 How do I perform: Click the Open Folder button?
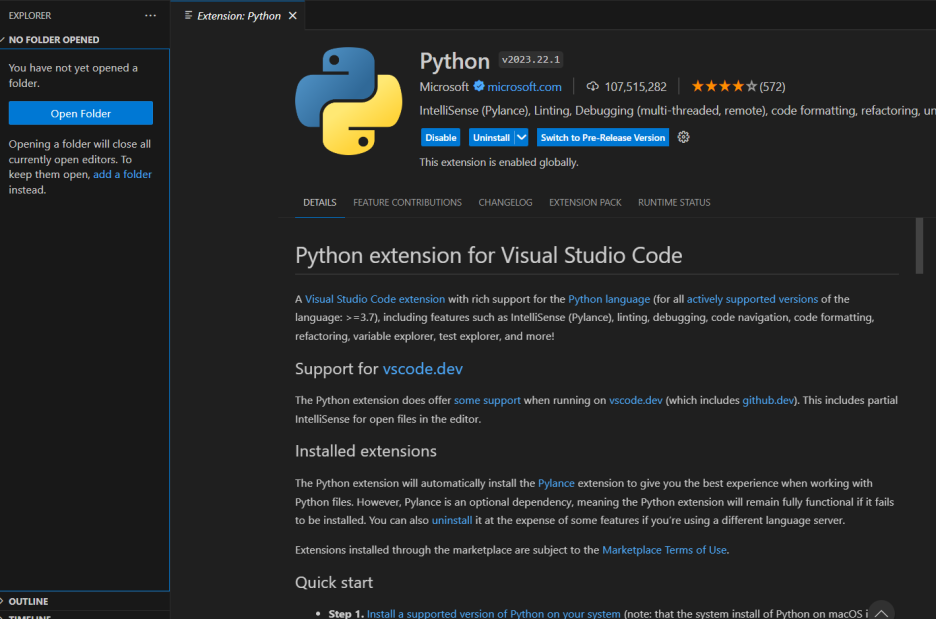tap(81, 113)
